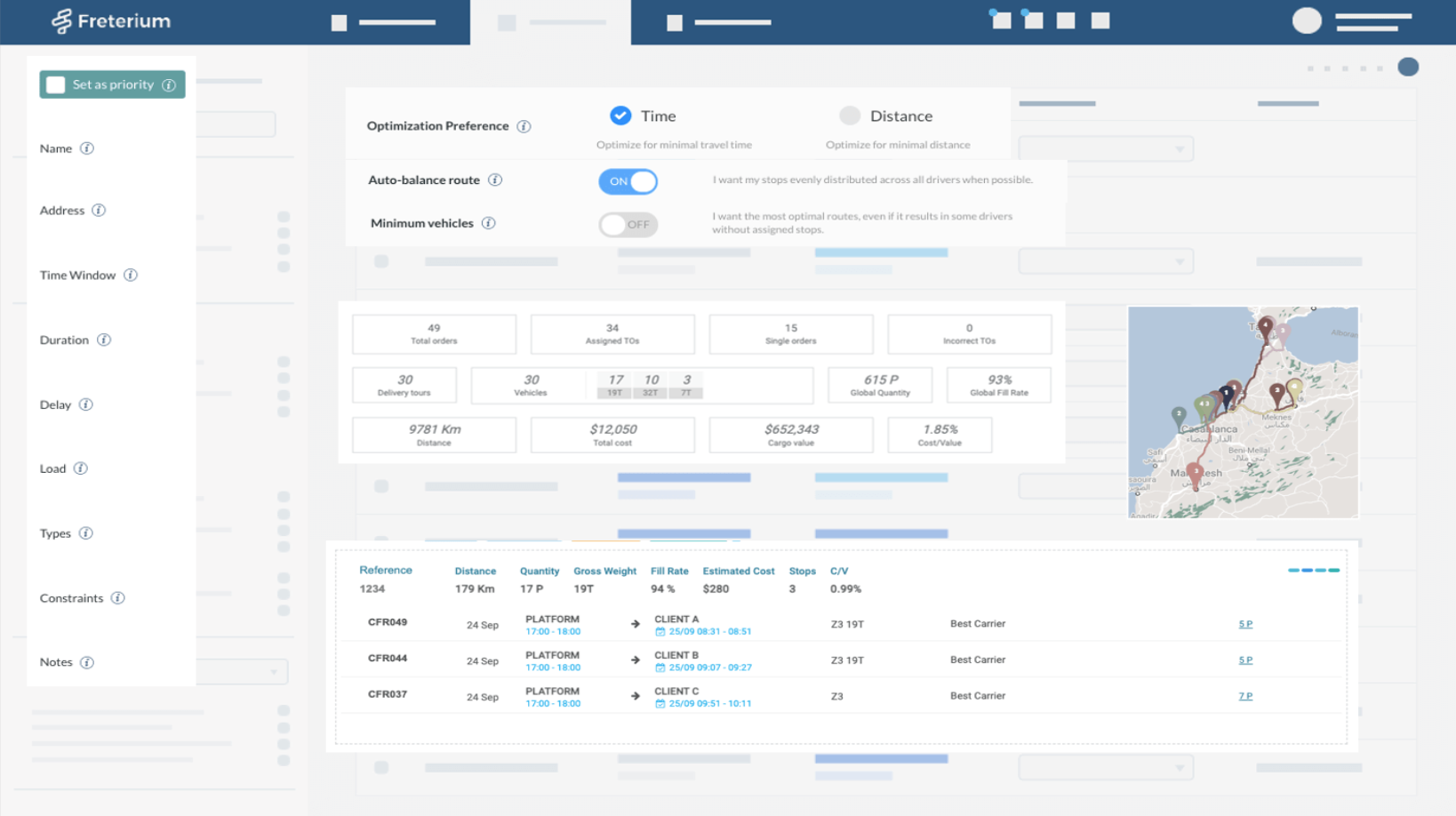Check the Set as priority checkbox
The height and width of the screenshot is (816, 1456).
pyautogui.click(x=55, y=84)
